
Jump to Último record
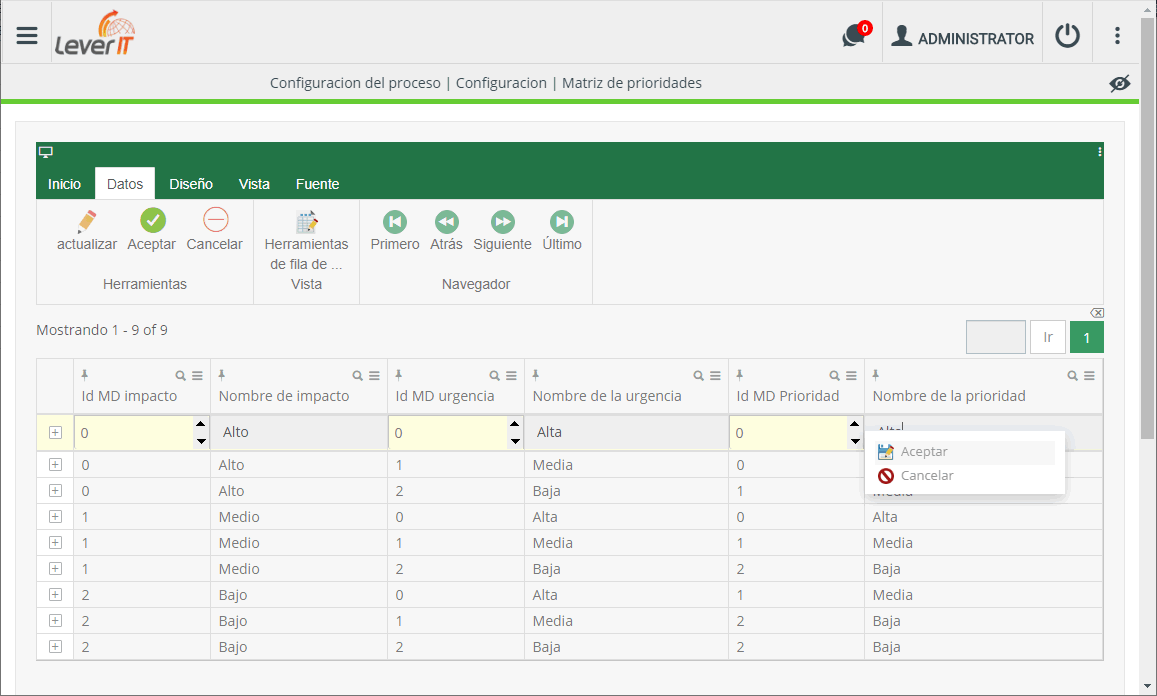pyautogui.click(x=562, y=231)
